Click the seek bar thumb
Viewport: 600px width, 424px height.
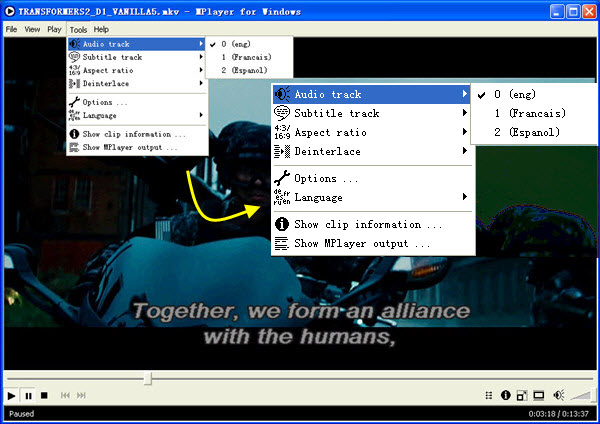pos(148,378)
